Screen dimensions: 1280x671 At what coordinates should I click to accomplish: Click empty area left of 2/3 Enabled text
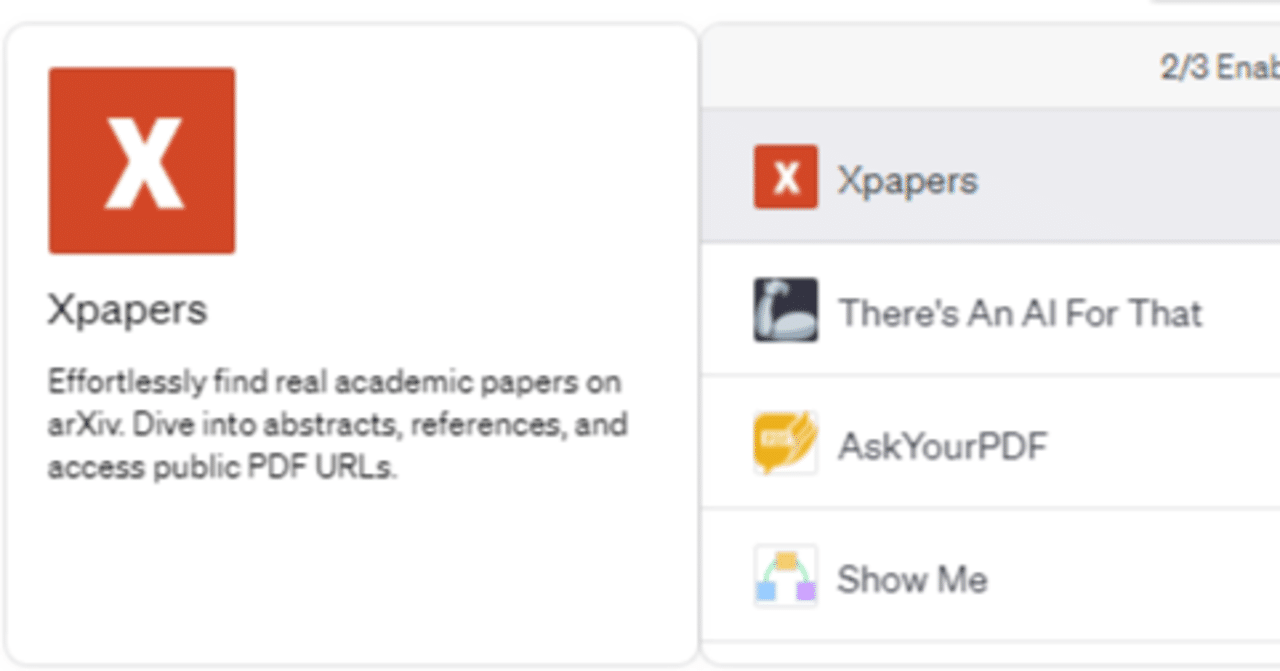tap(930, 67)
